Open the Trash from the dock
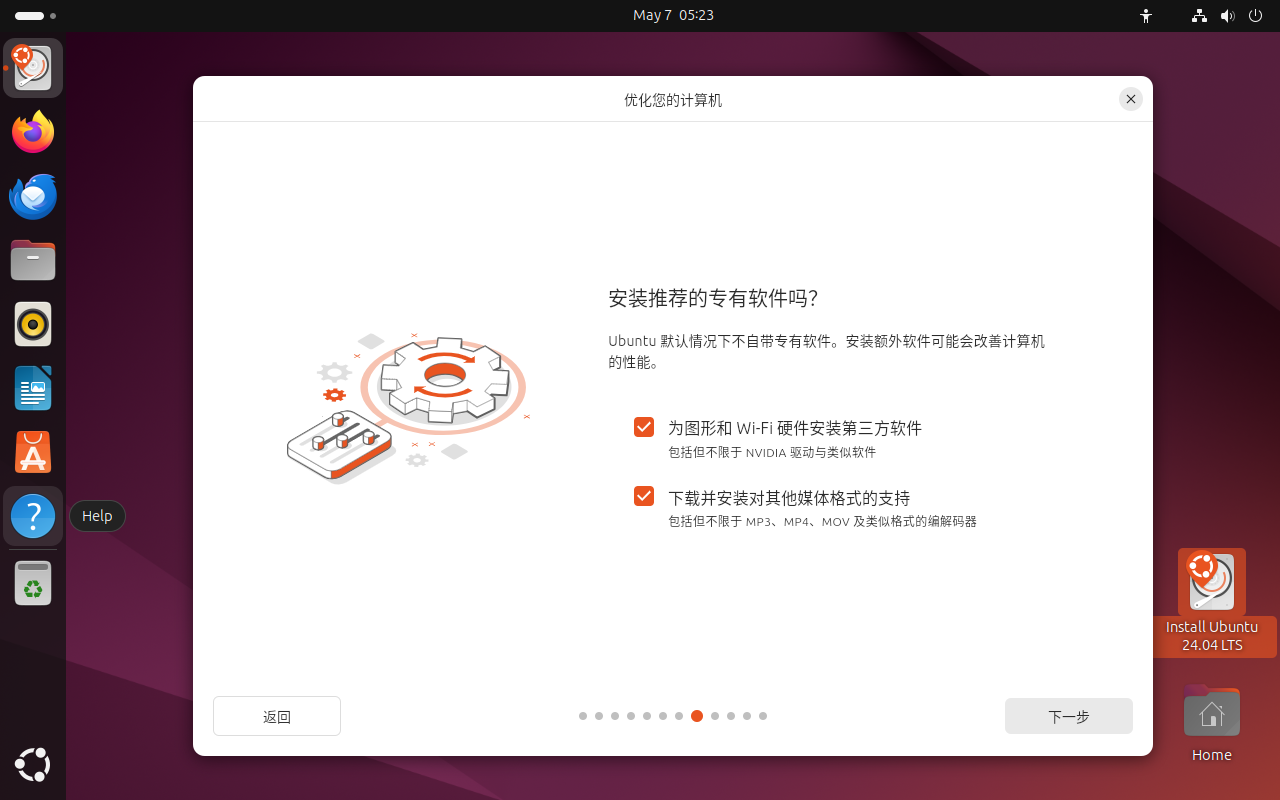Screen dimensions: 1280x800 [x=33, y=583]
